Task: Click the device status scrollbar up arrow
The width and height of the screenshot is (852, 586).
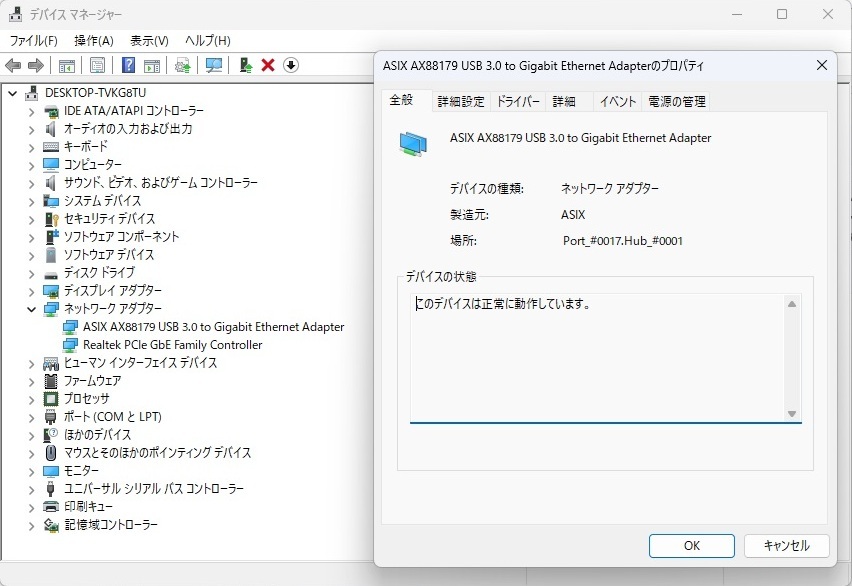Action: (792, 304)
